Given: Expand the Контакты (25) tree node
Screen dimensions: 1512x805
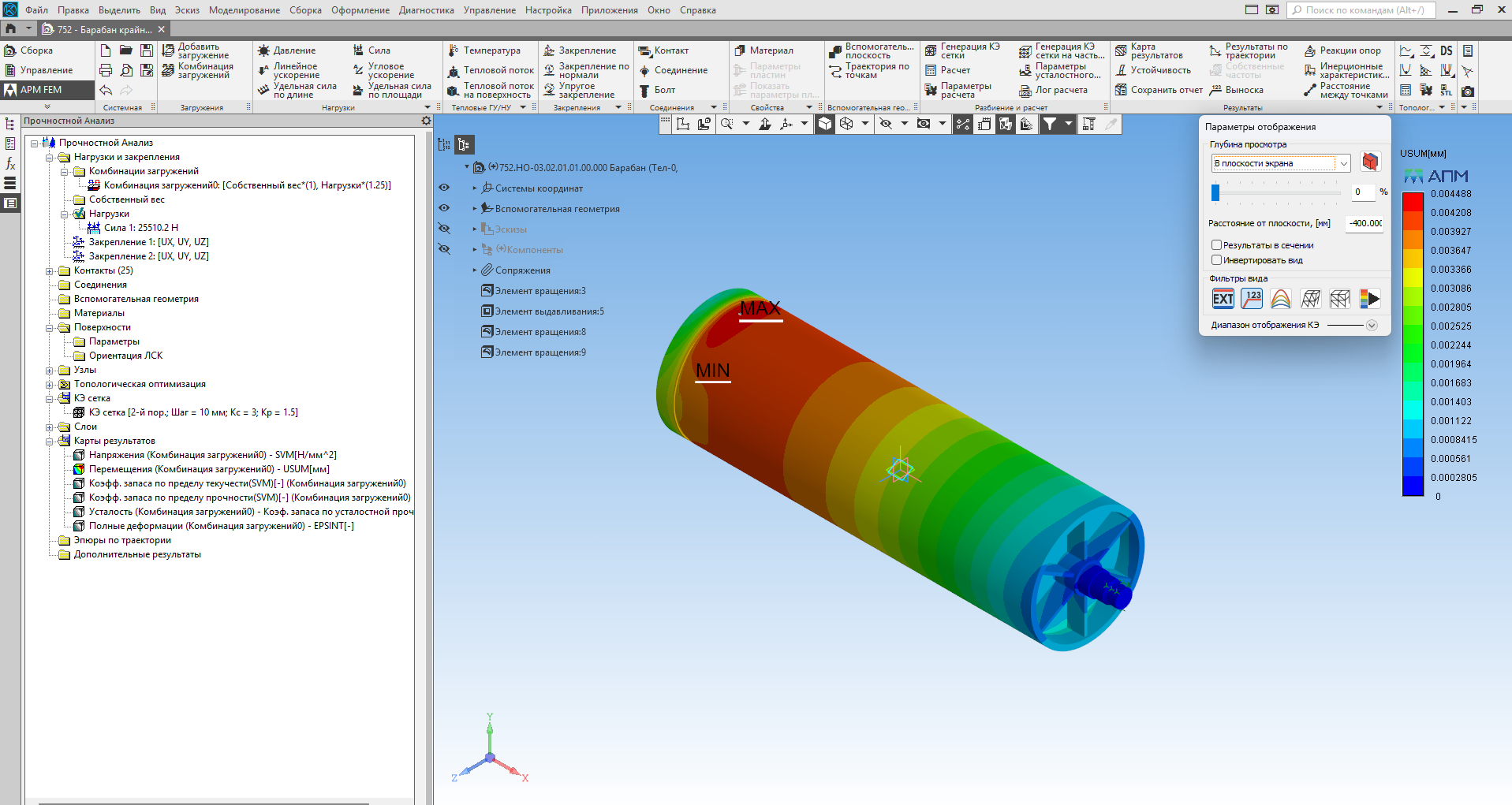Looking at the screenshot, I should click(50, 270).
